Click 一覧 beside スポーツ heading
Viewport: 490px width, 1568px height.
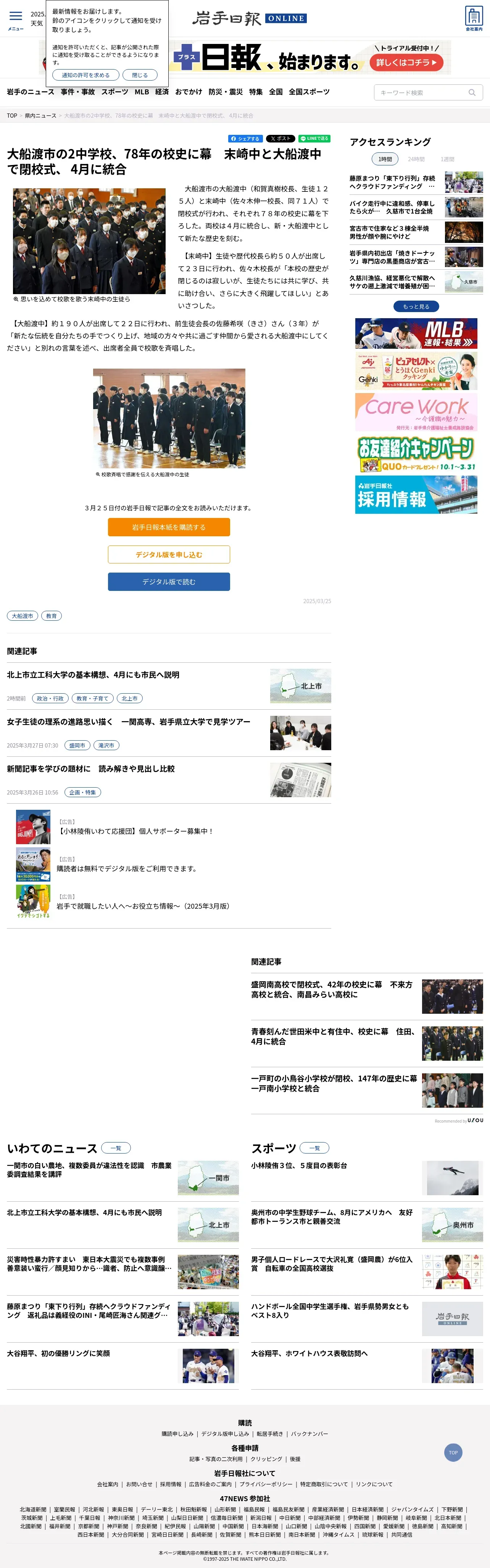(314, 1148)
